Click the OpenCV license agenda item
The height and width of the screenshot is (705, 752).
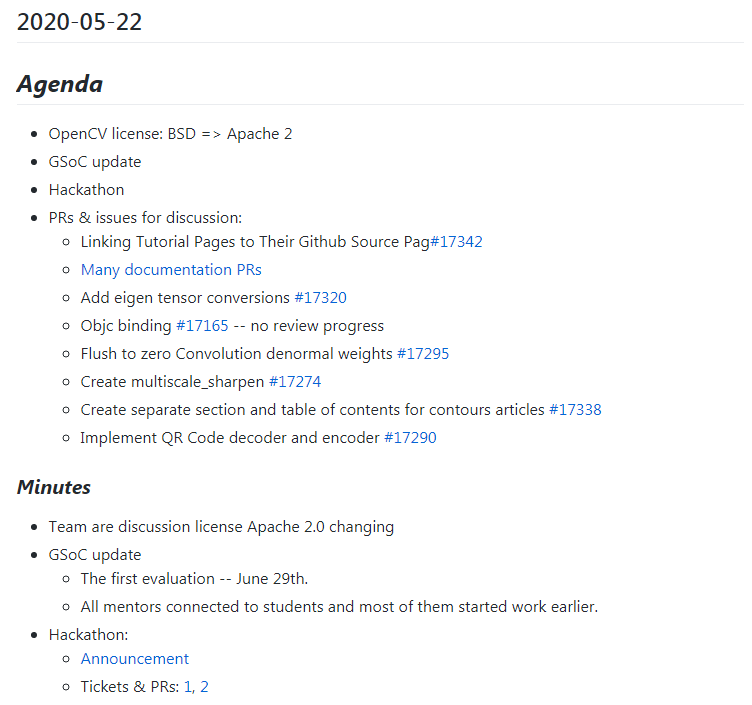pos(170,133)
